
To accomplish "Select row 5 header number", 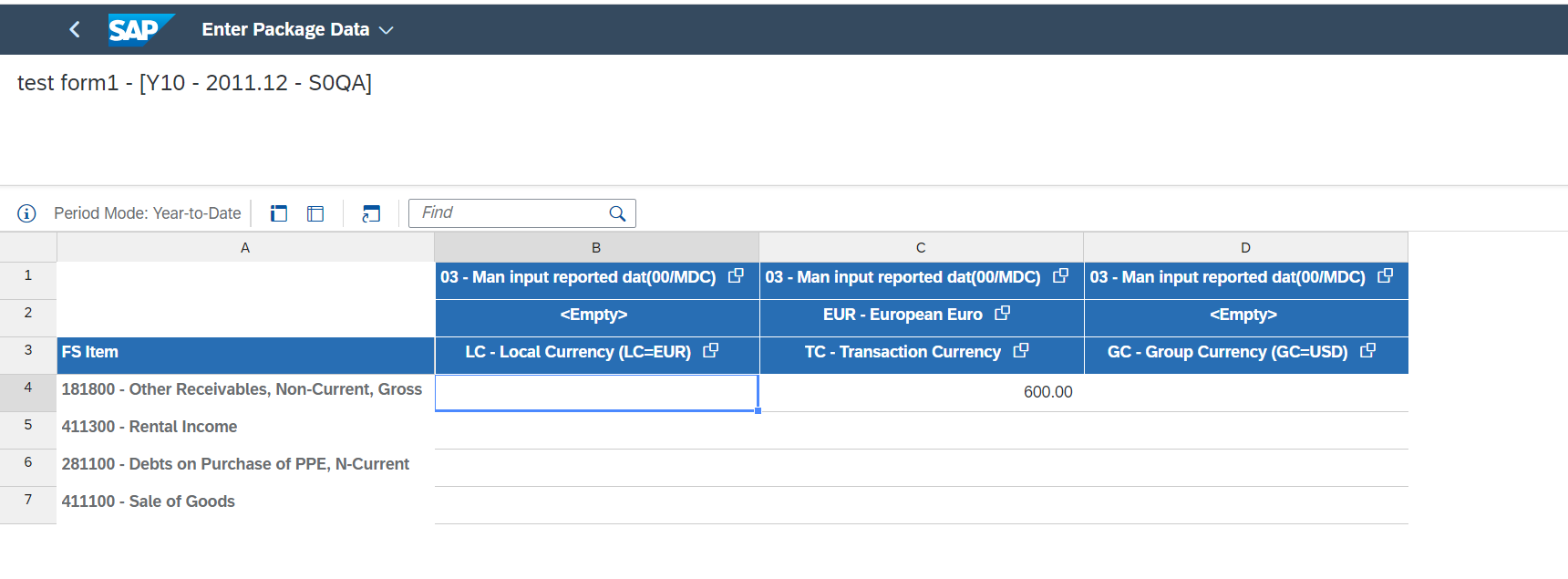I will 28,425.
